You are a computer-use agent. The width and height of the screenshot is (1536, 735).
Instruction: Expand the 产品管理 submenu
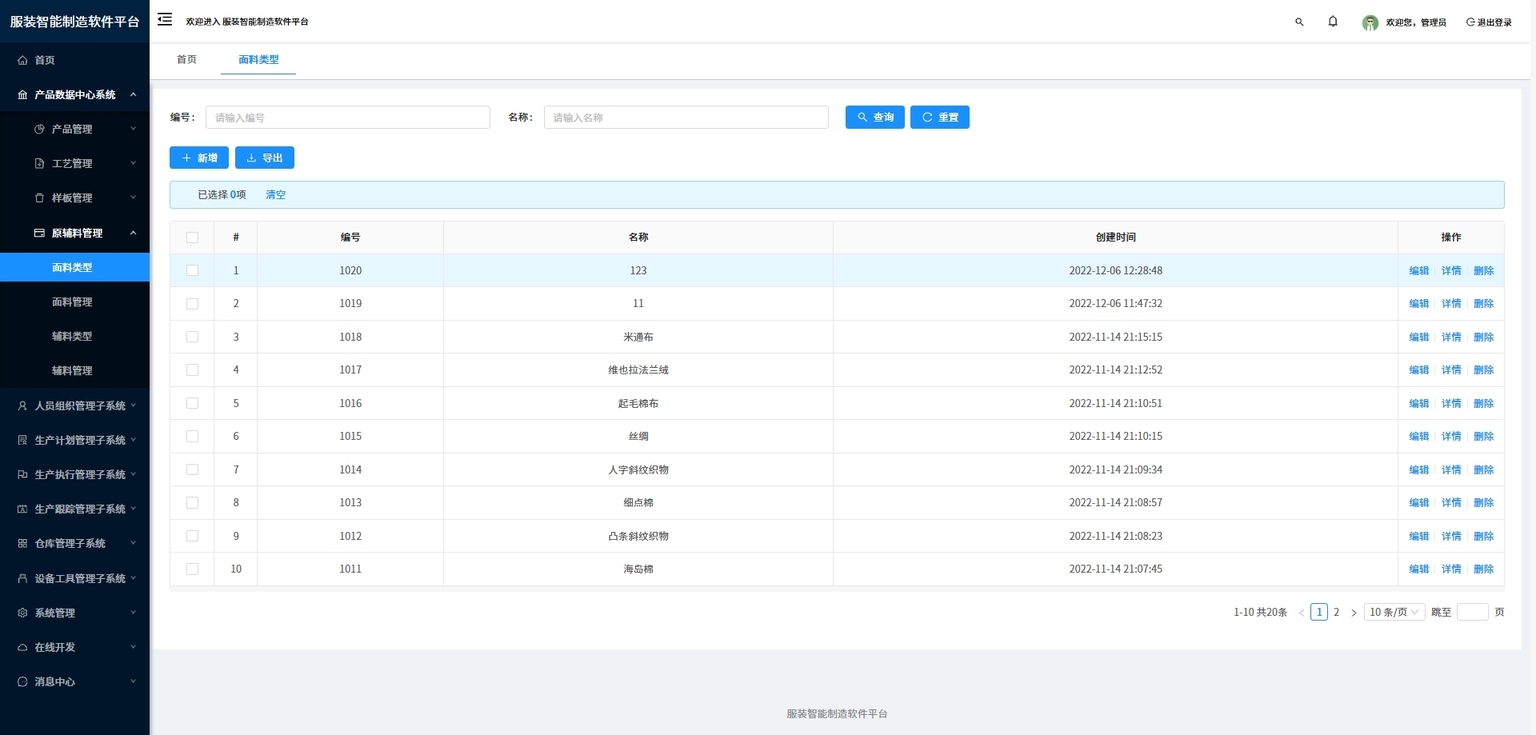pos(75,129)
